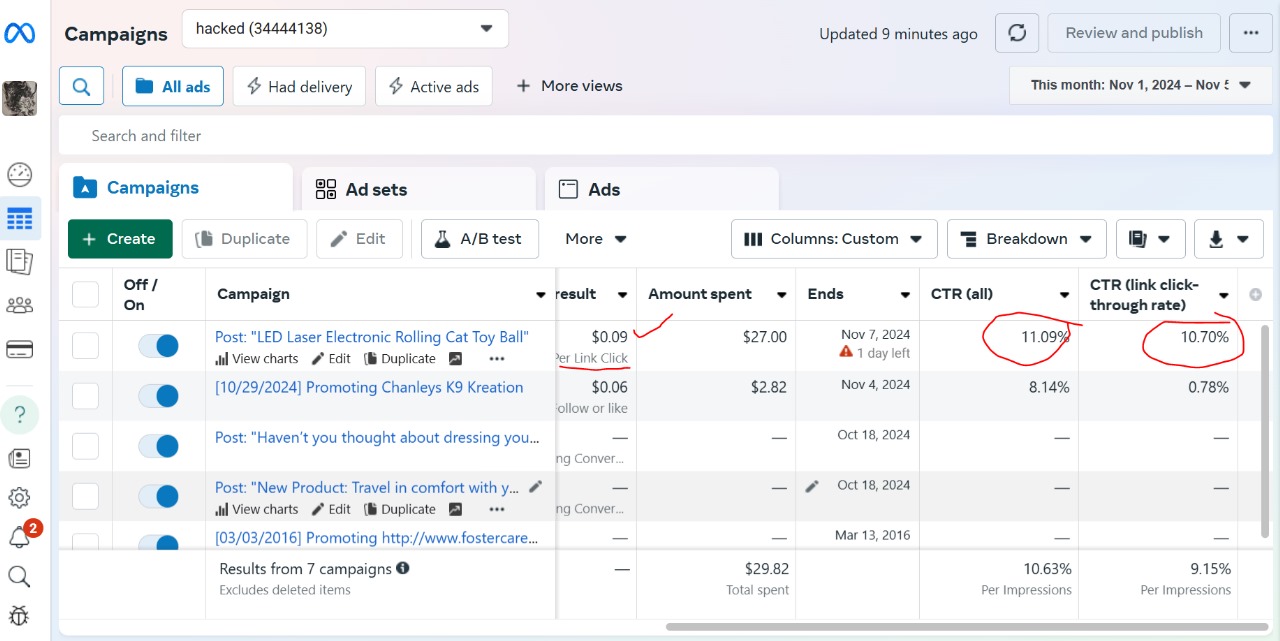1280x641 pixels.
Task: Click info icon next to Results from 7 campaigns
Action: coord(403,568)
